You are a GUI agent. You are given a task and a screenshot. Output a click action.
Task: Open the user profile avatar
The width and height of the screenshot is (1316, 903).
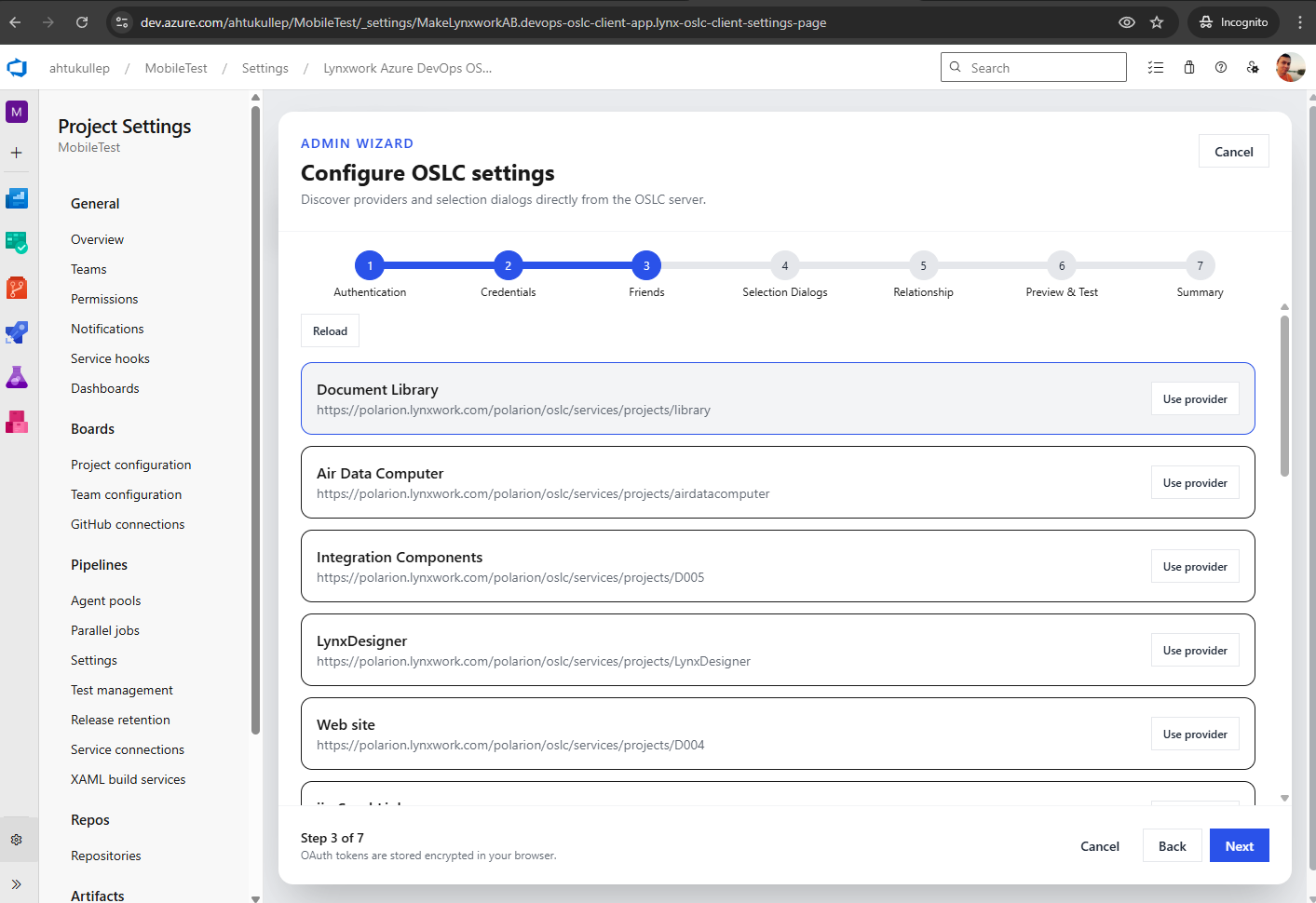click(x=1290, y=67)
